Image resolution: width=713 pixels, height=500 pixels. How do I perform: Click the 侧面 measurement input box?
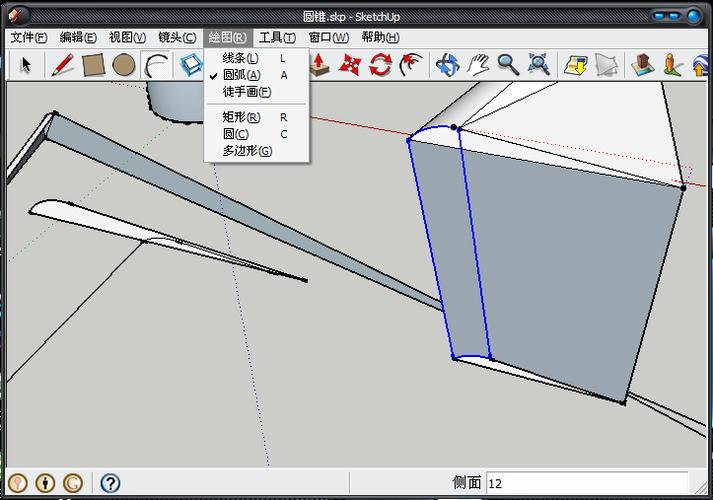[587, 483]
